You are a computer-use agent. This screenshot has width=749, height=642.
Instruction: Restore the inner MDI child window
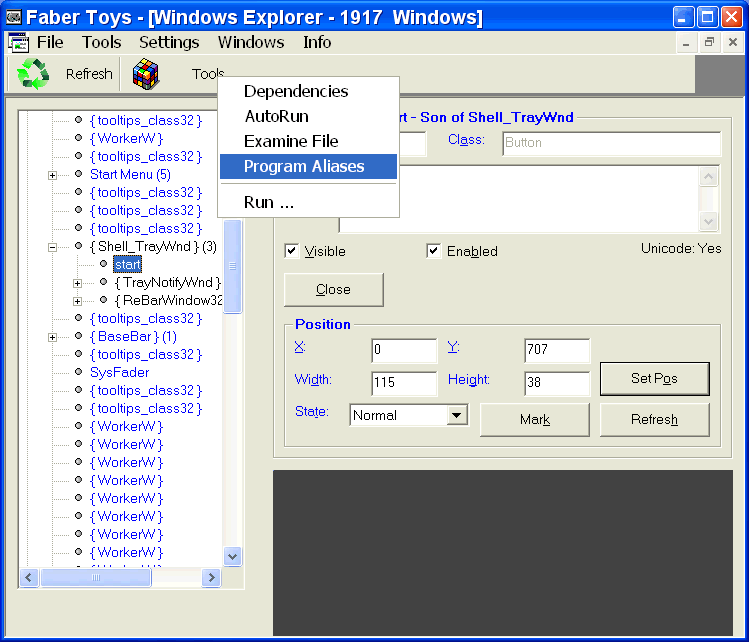pos(709,43)
